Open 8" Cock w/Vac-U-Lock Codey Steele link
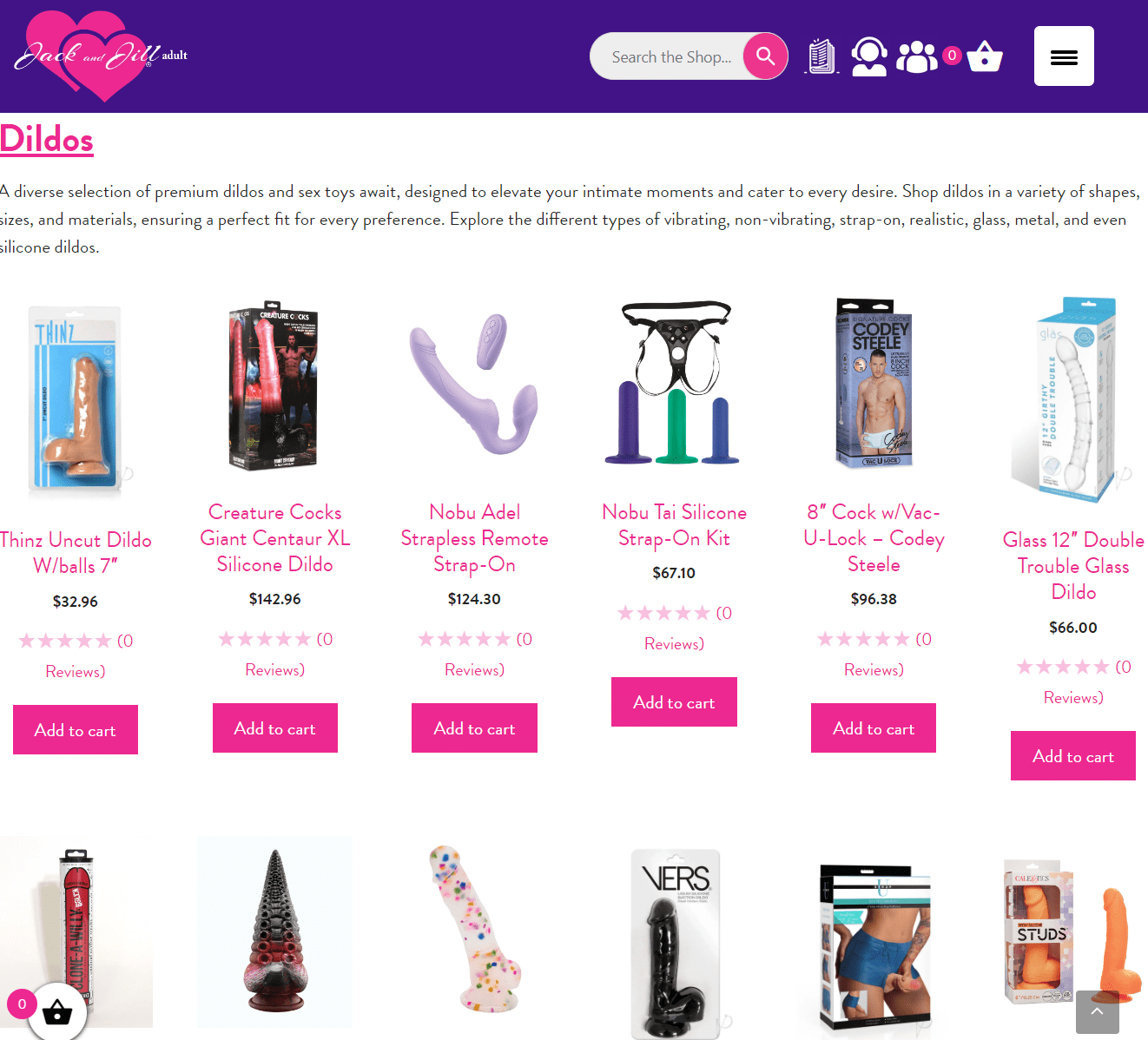1148x1040 pixels. coord(874,538)
